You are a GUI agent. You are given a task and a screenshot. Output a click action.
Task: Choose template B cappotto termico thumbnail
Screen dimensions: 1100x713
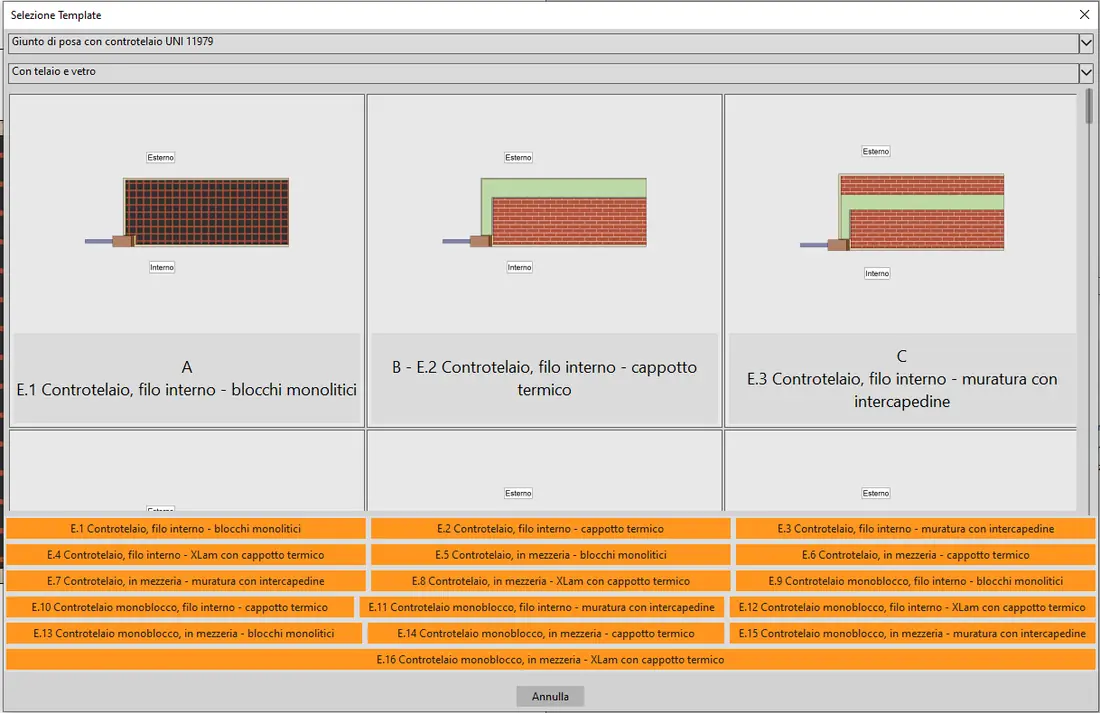tap(544, 261)
